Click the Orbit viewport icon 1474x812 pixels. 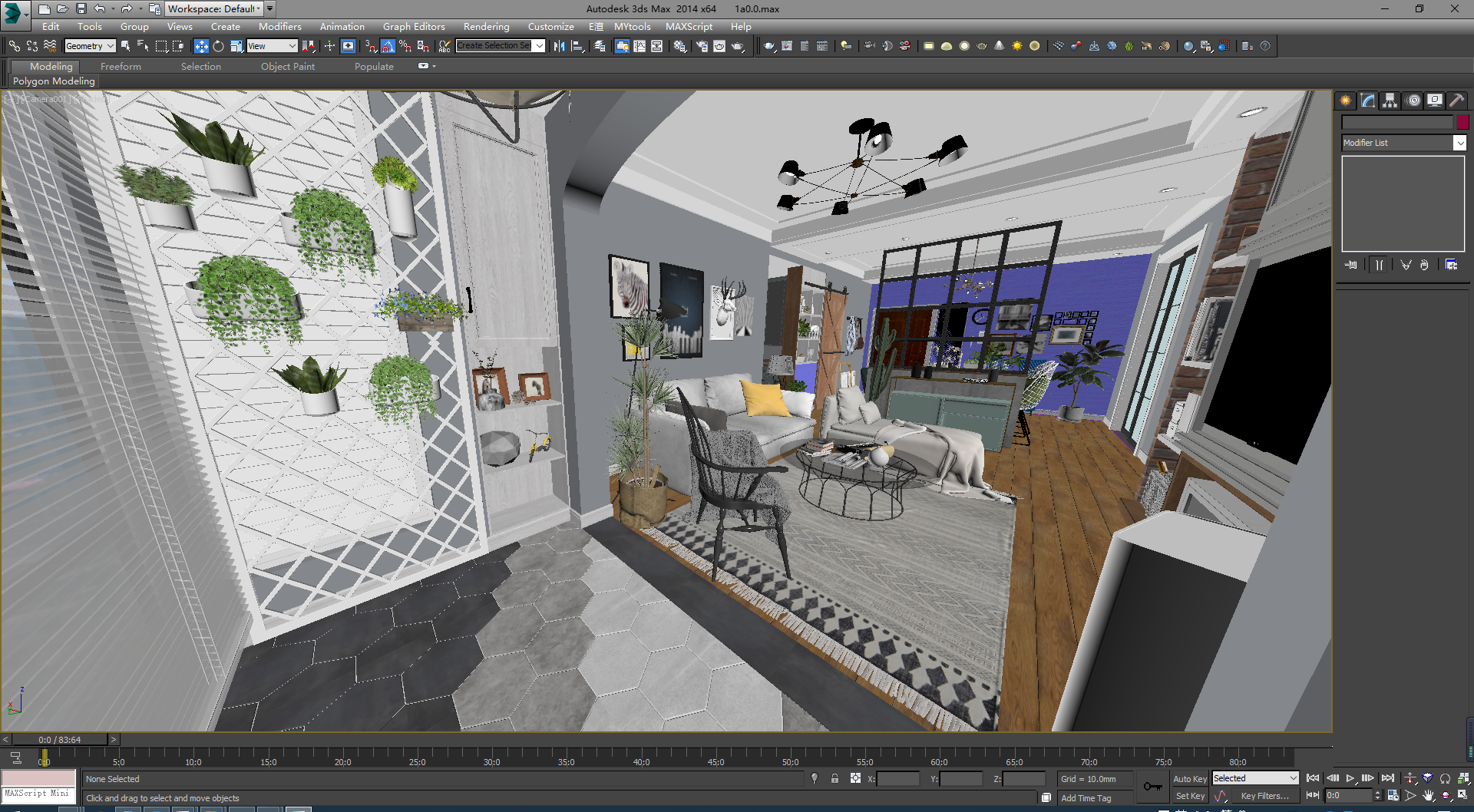pyautogui.click(x=1446, y=796)
